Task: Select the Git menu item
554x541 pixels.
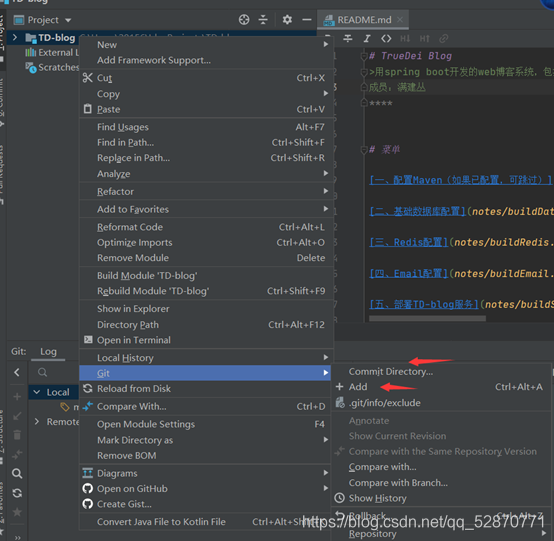Action: click(205, 373)
